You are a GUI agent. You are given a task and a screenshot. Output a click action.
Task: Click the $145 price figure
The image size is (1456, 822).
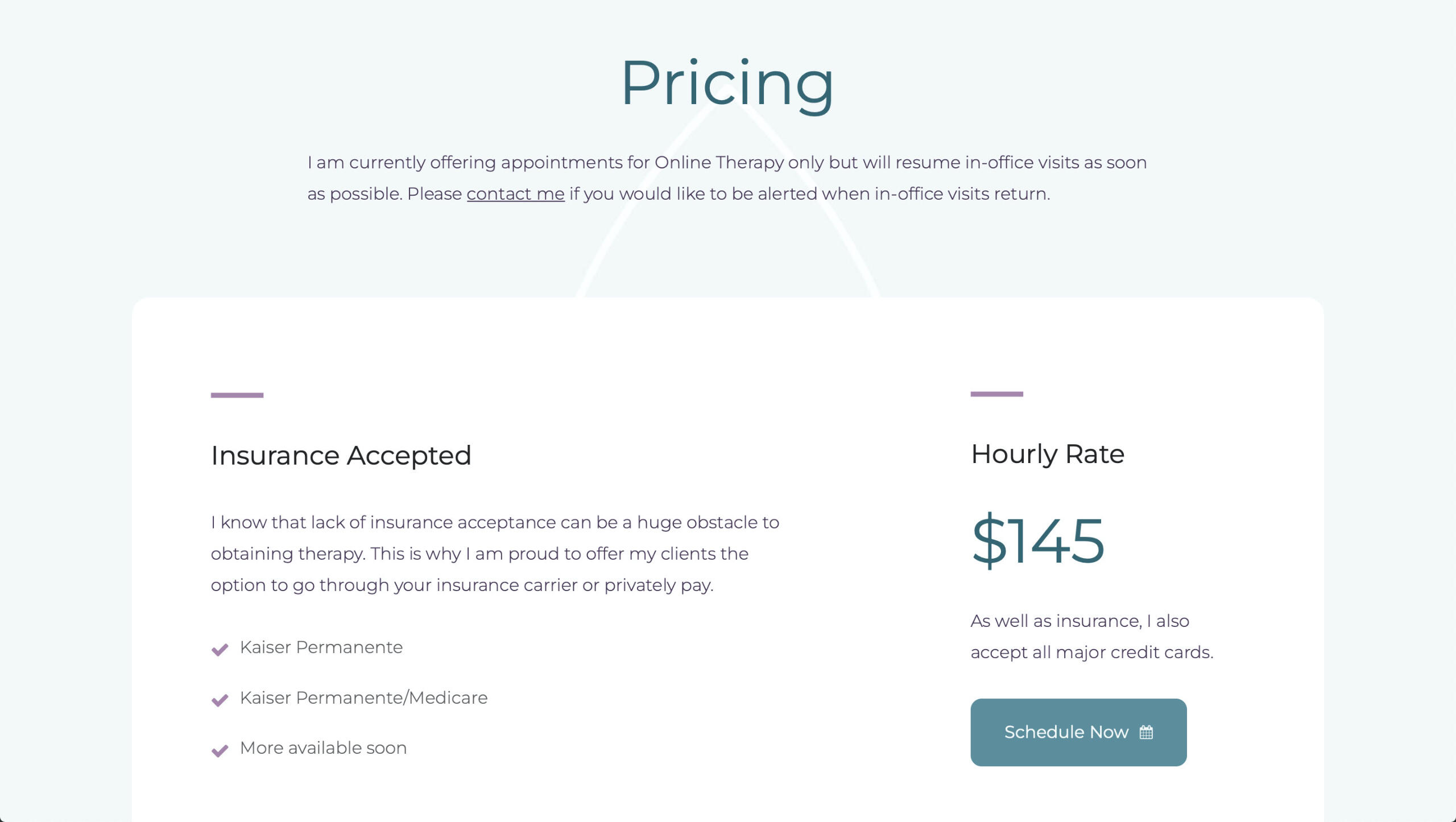click(x=1038, y=540)
